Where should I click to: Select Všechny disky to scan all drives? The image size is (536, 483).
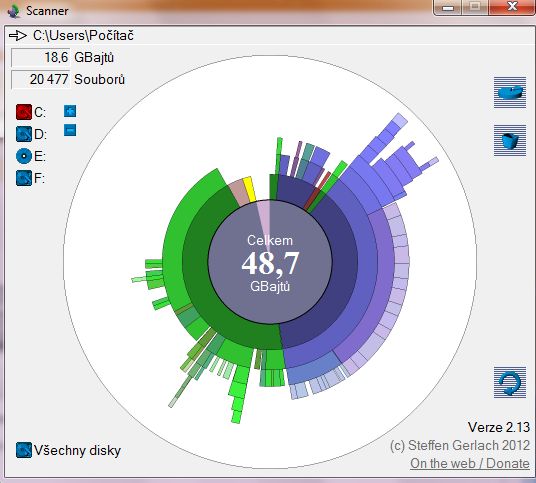(68, 451)
